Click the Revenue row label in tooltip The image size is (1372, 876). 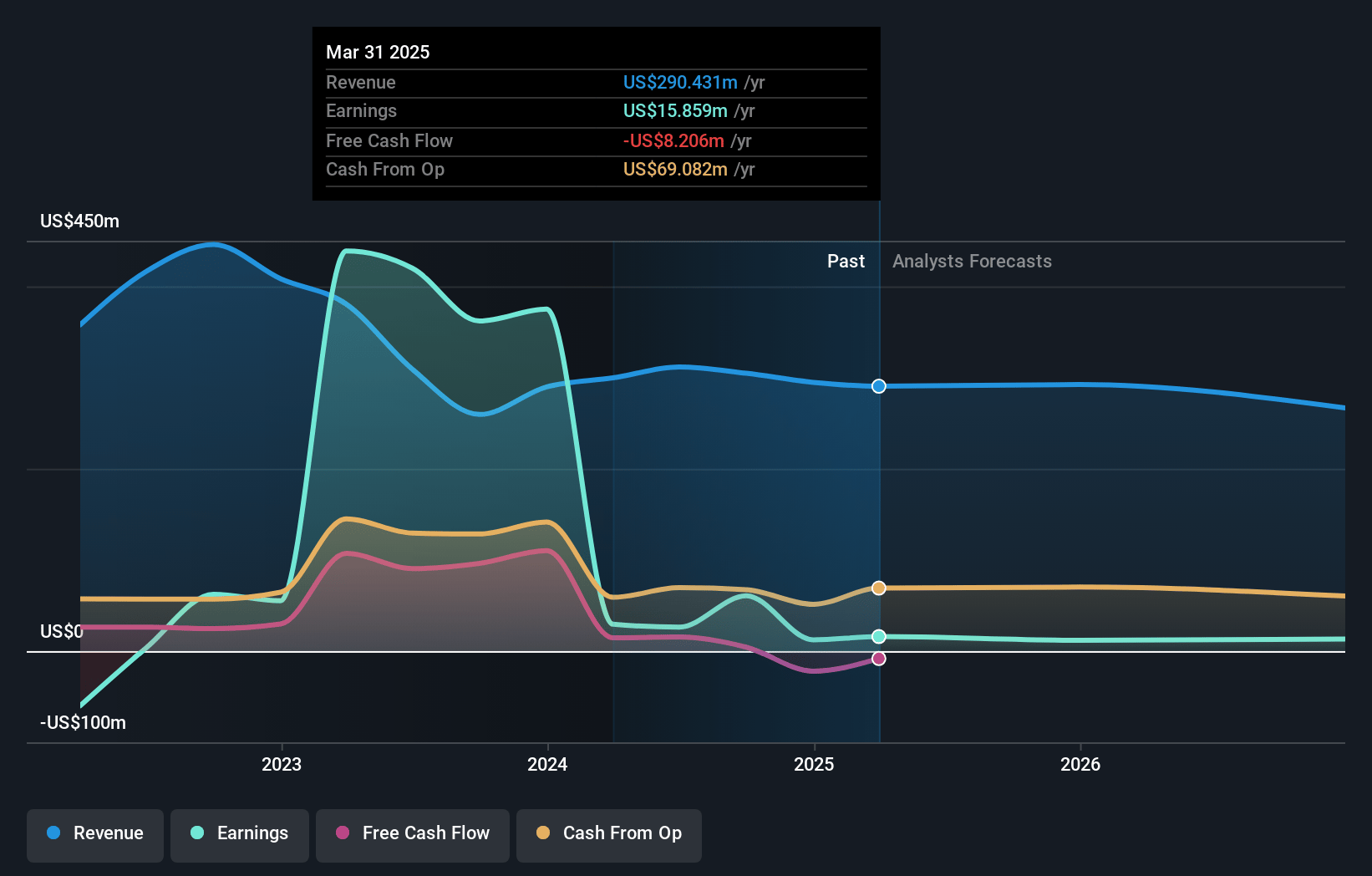(x=361, y=83)
